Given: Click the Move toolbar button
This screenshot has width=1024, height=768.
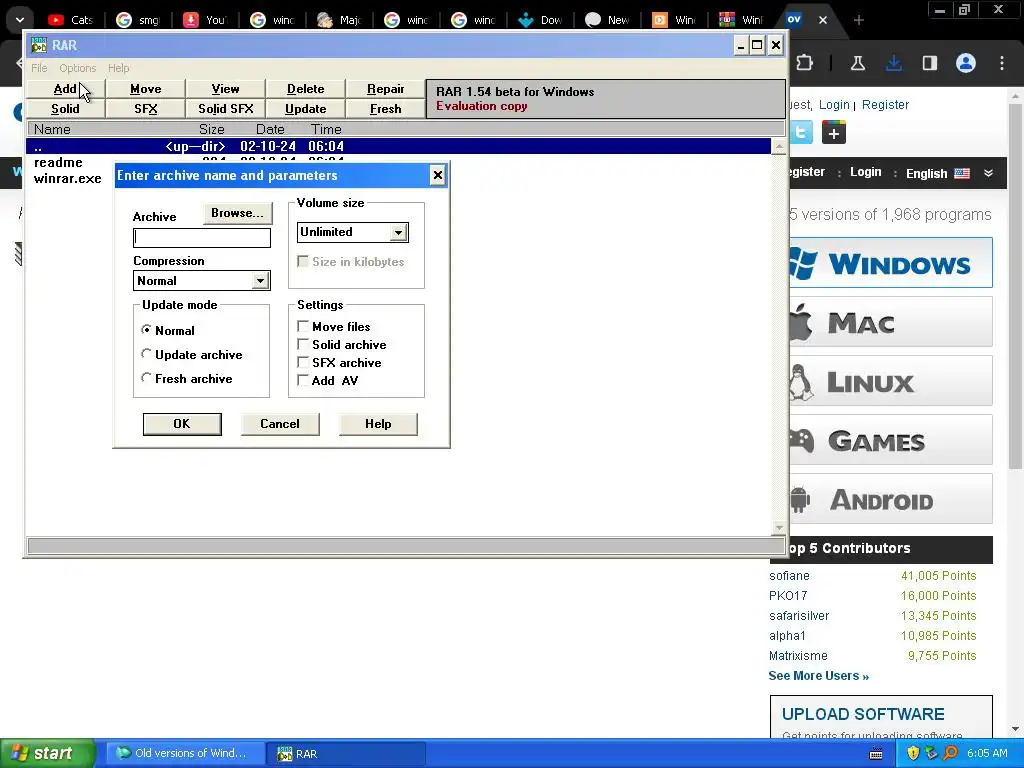Looking at the screenshot, I should 146,89.
